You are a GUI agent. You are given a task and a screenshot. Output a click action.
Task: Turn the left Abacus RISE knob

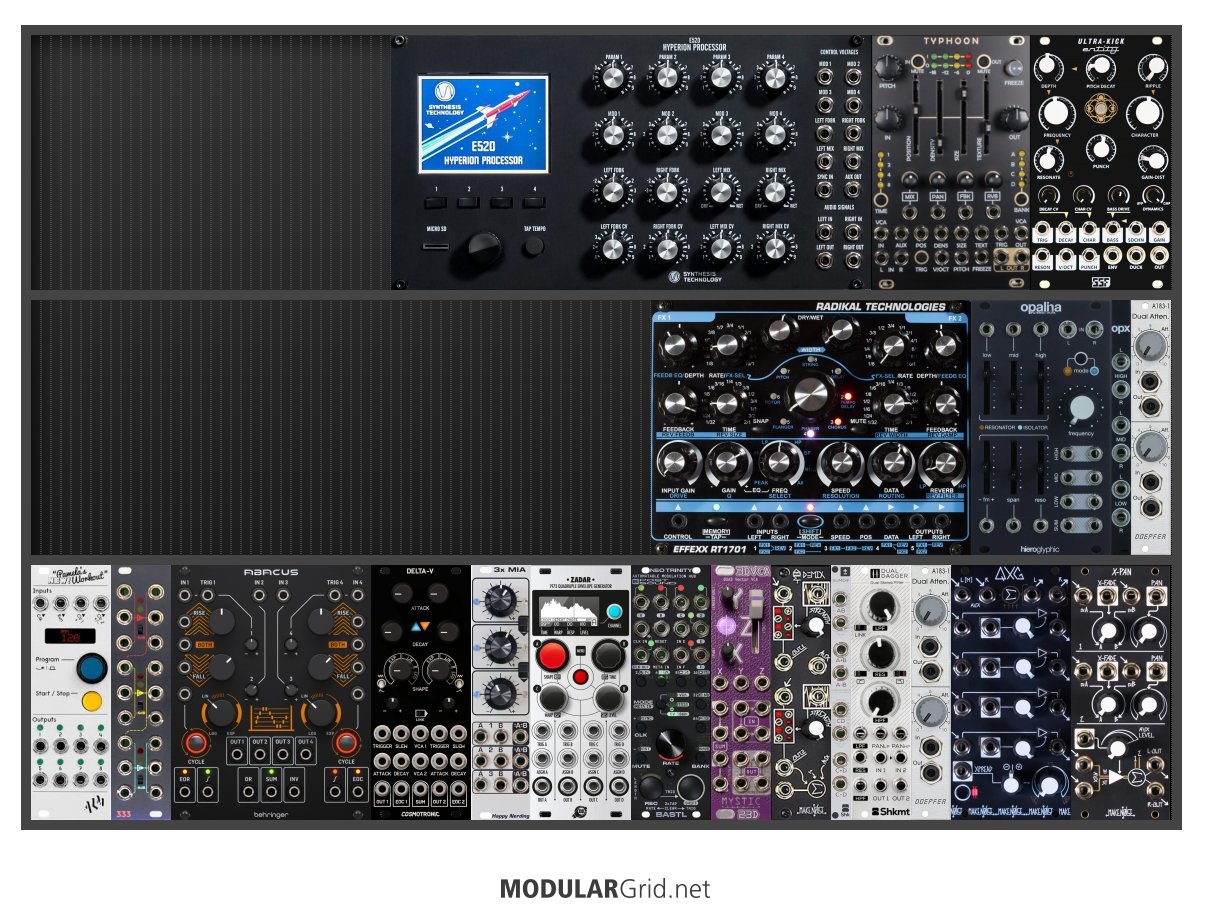pyautogui.click(x=221, y=621)
